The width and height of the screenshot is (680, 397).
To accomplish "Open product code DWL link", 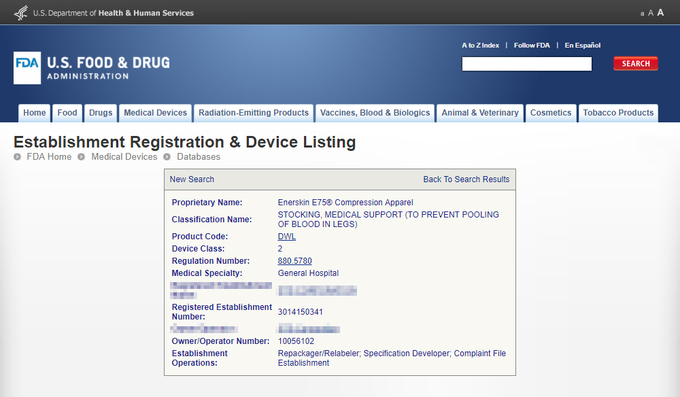I will 287,236.
